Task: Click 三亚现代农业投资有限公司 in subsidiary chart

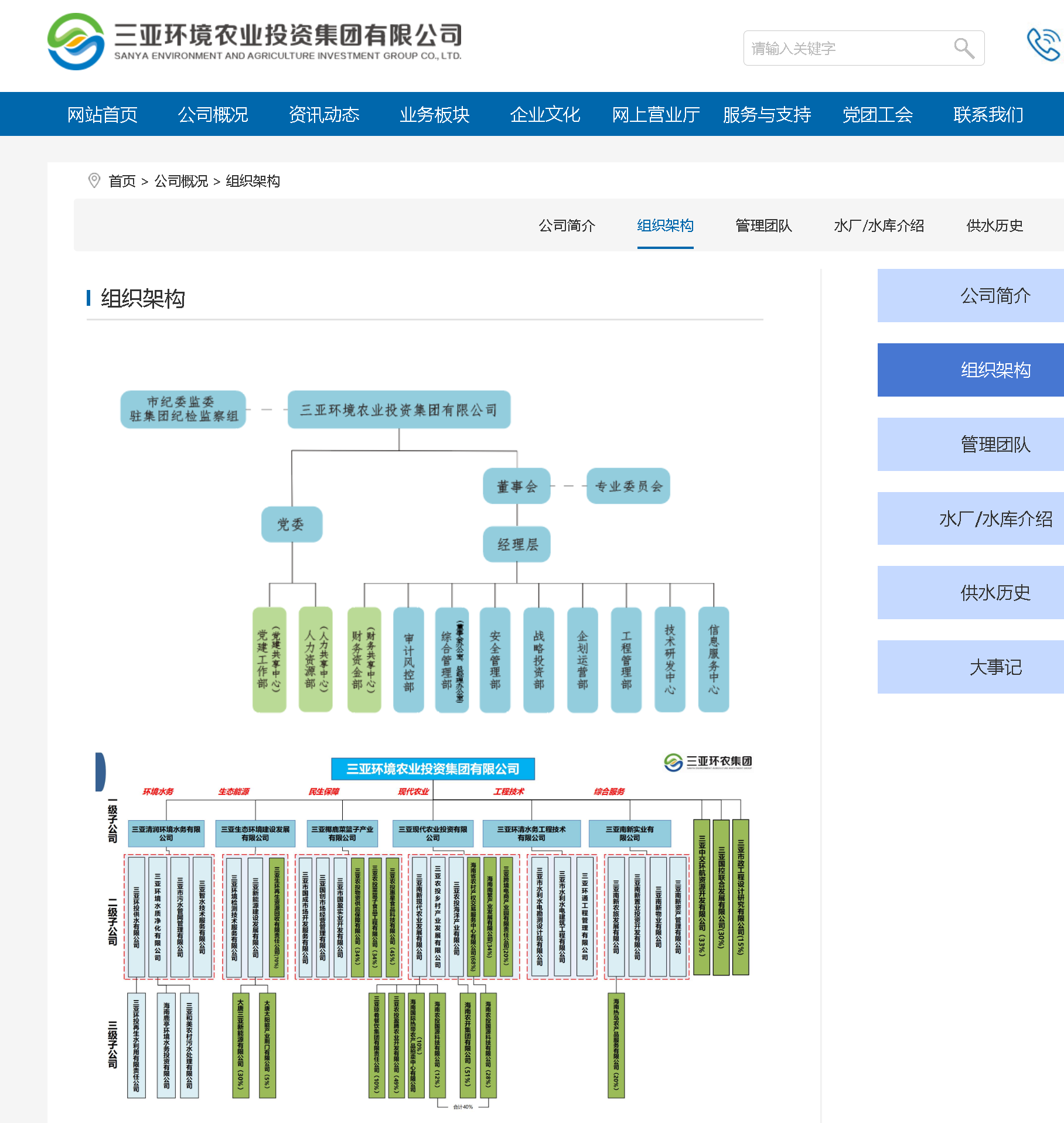Action: [x=433, y=833]
